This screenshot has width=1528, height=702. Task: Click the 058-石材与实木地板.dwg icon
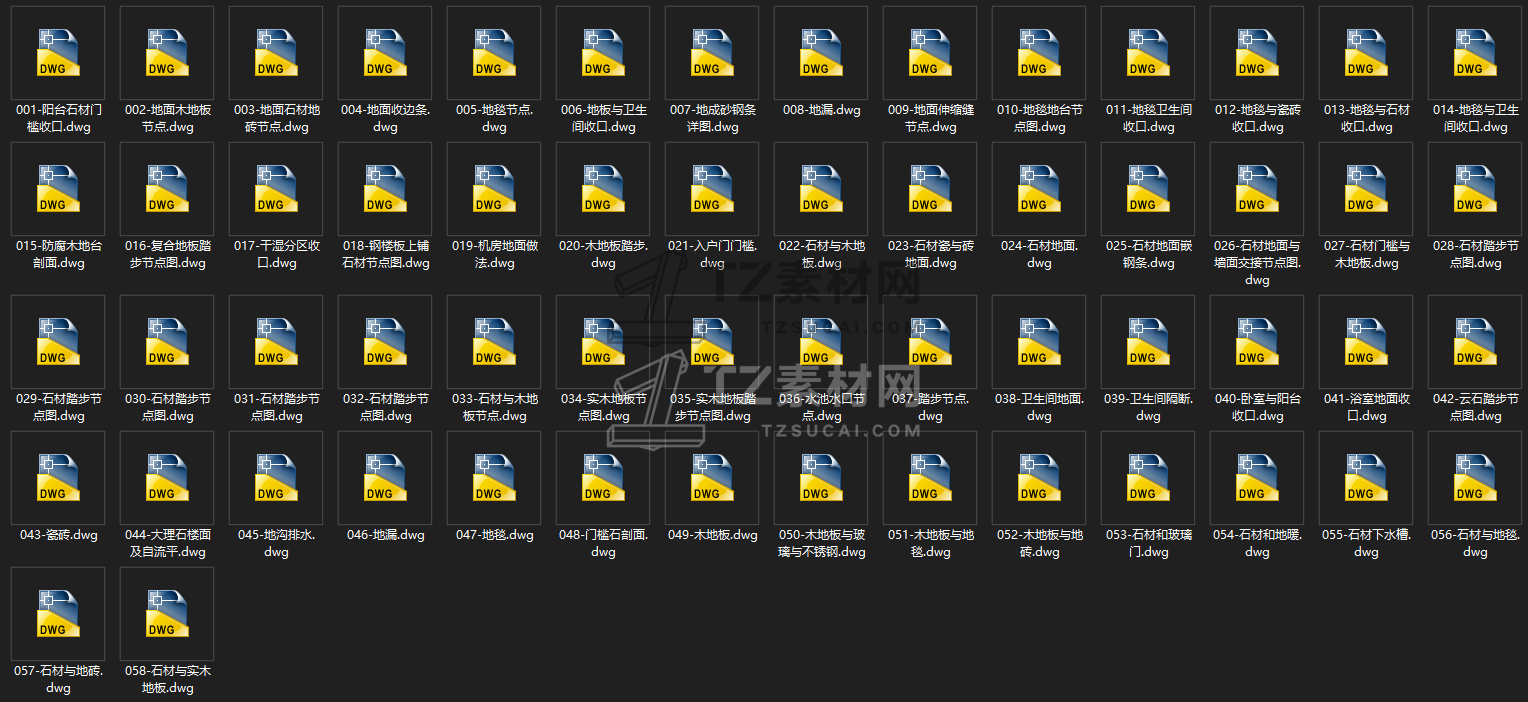click(x=167, y=614)
